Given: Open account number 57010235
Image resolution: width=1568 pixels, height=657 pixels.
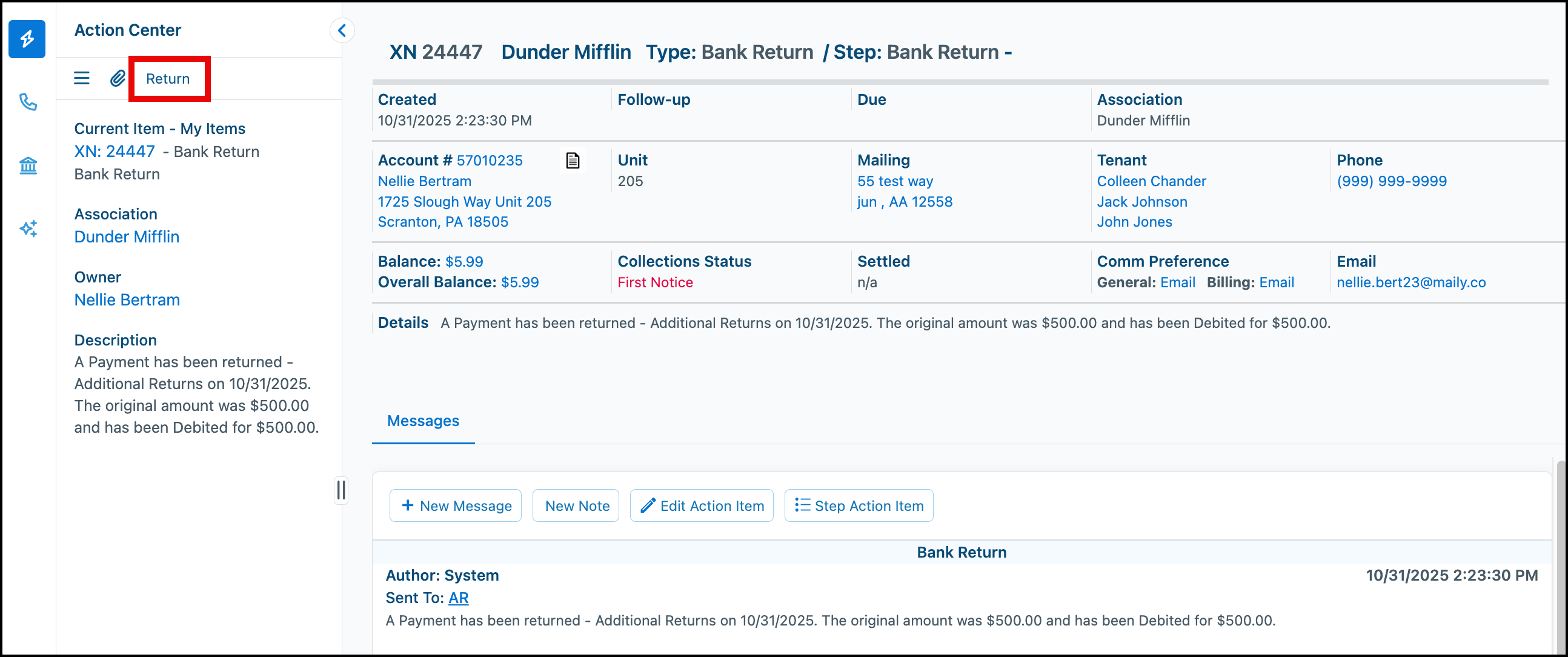Looking at the screenshot, I should coord(490,161).
